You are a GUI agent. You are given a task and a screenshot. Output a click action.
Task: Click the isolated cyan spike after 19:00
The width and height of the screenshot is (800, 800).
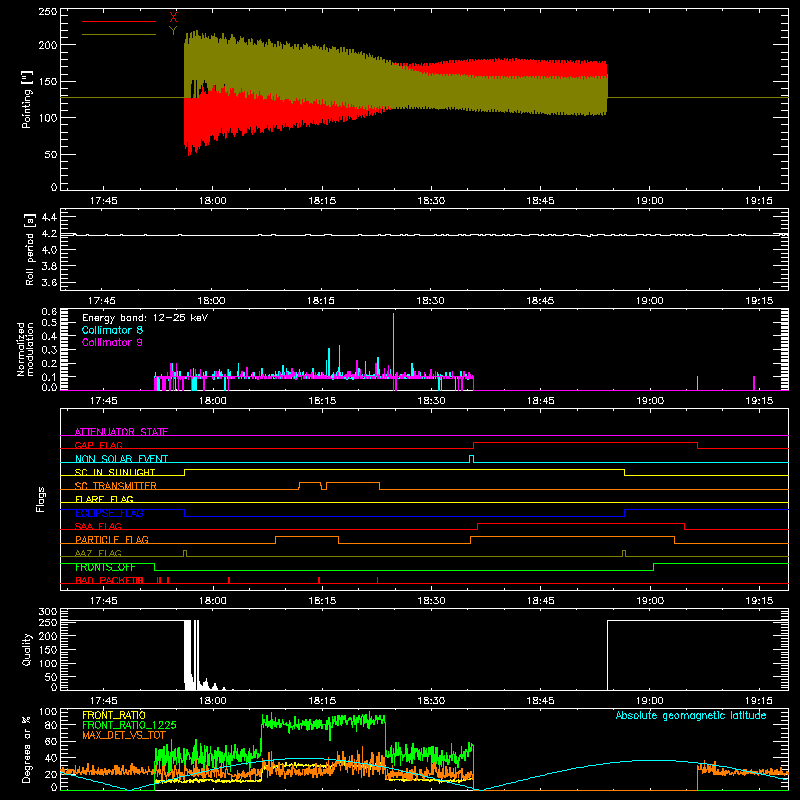coord(697,383)
